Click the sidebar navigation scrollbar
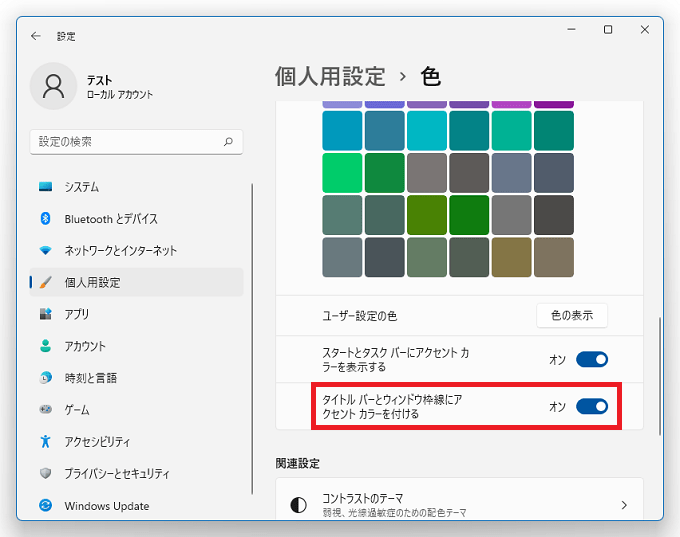 252,339
